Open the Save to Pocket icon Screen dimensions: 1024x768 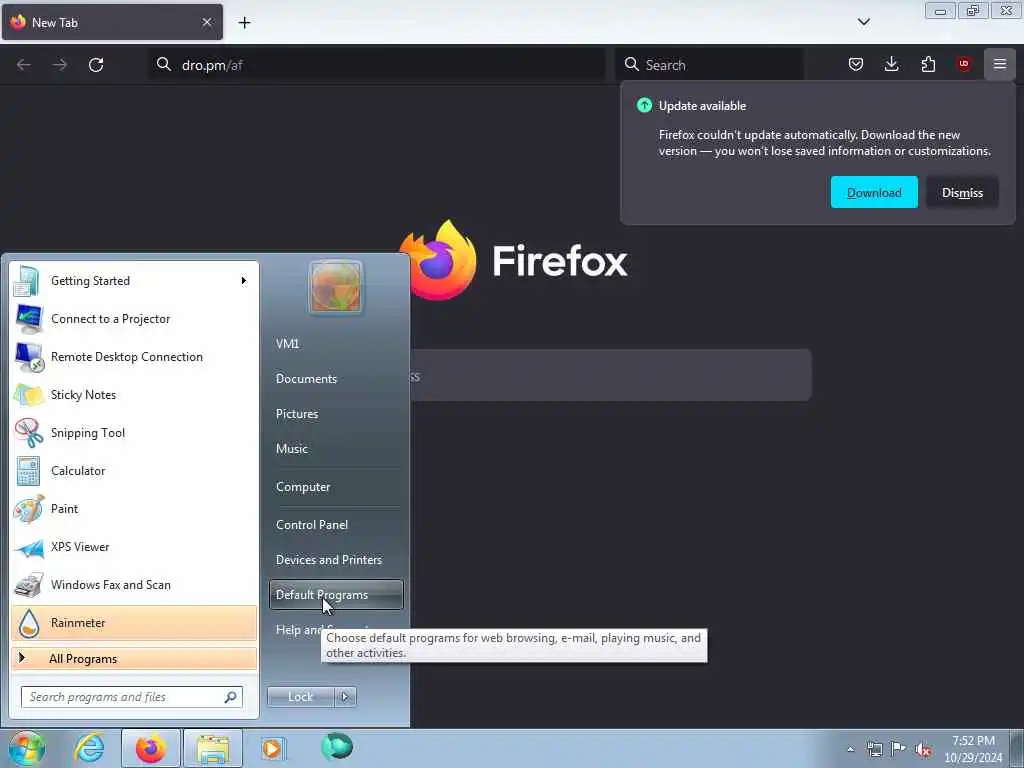tap(856, 64)
